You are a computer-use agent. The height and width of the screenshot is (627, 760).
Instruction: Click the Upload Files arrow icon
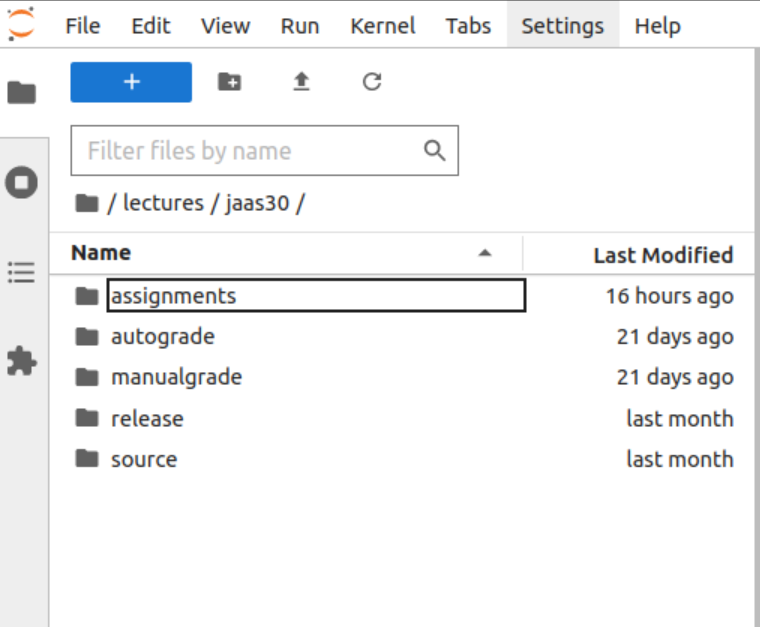301,82
